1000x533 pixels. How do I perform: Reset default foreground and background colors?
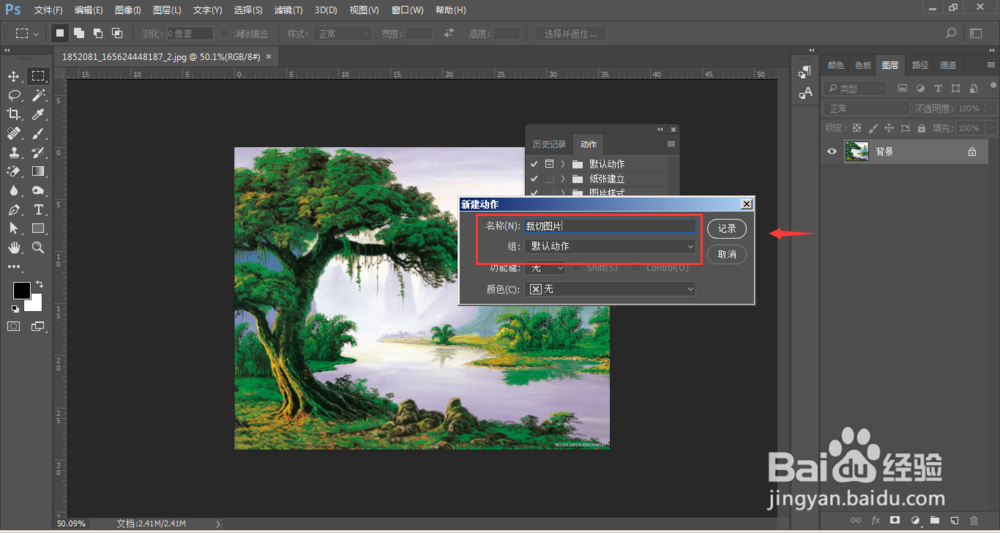click(15, 309)
